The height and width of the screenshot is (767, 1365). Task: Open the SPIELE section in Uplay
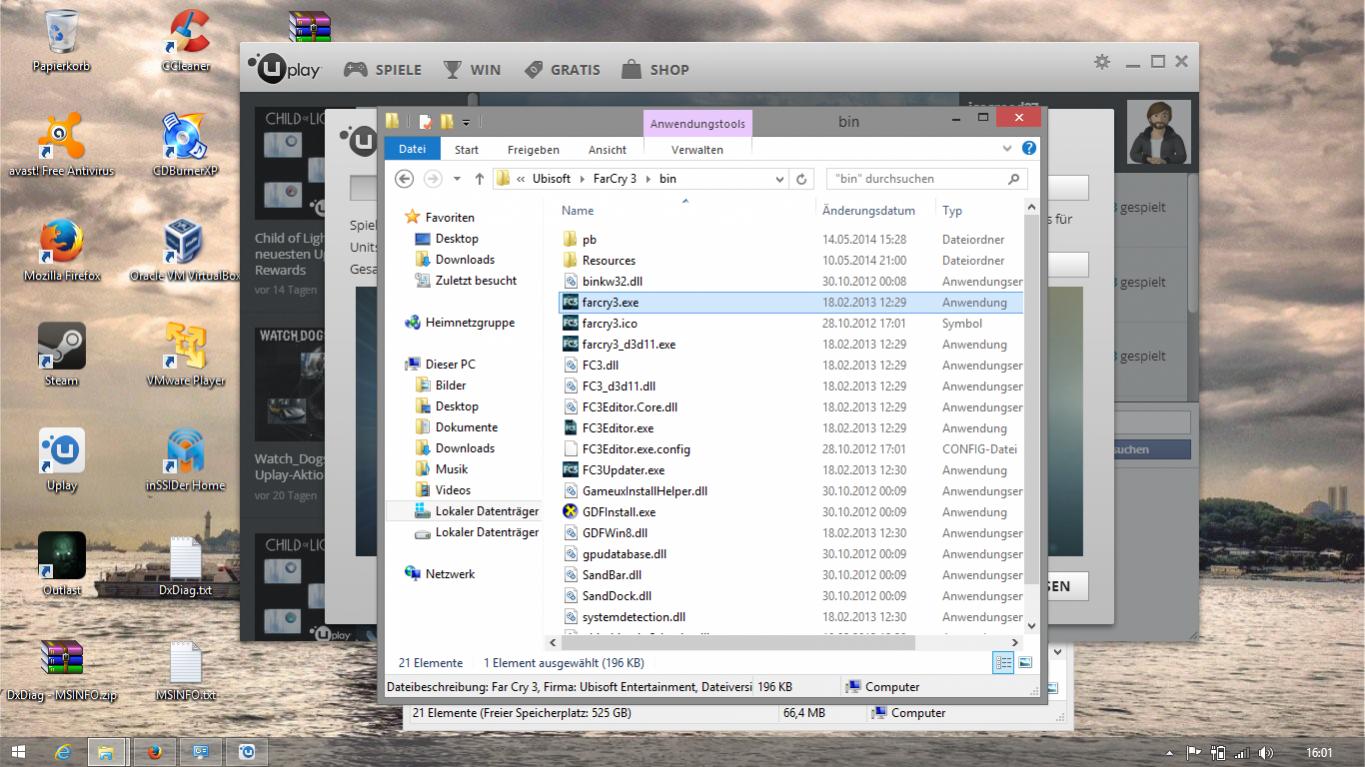(382, 70)
